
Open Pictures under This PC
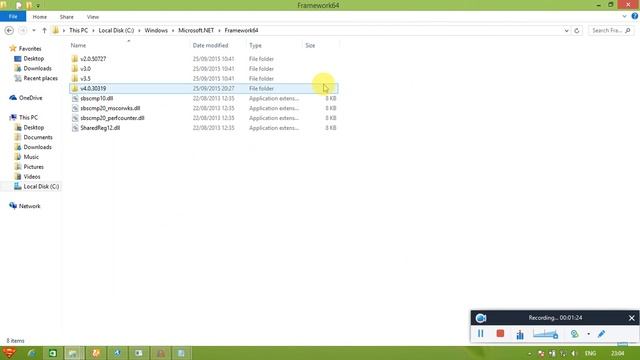tap(33, 167)
